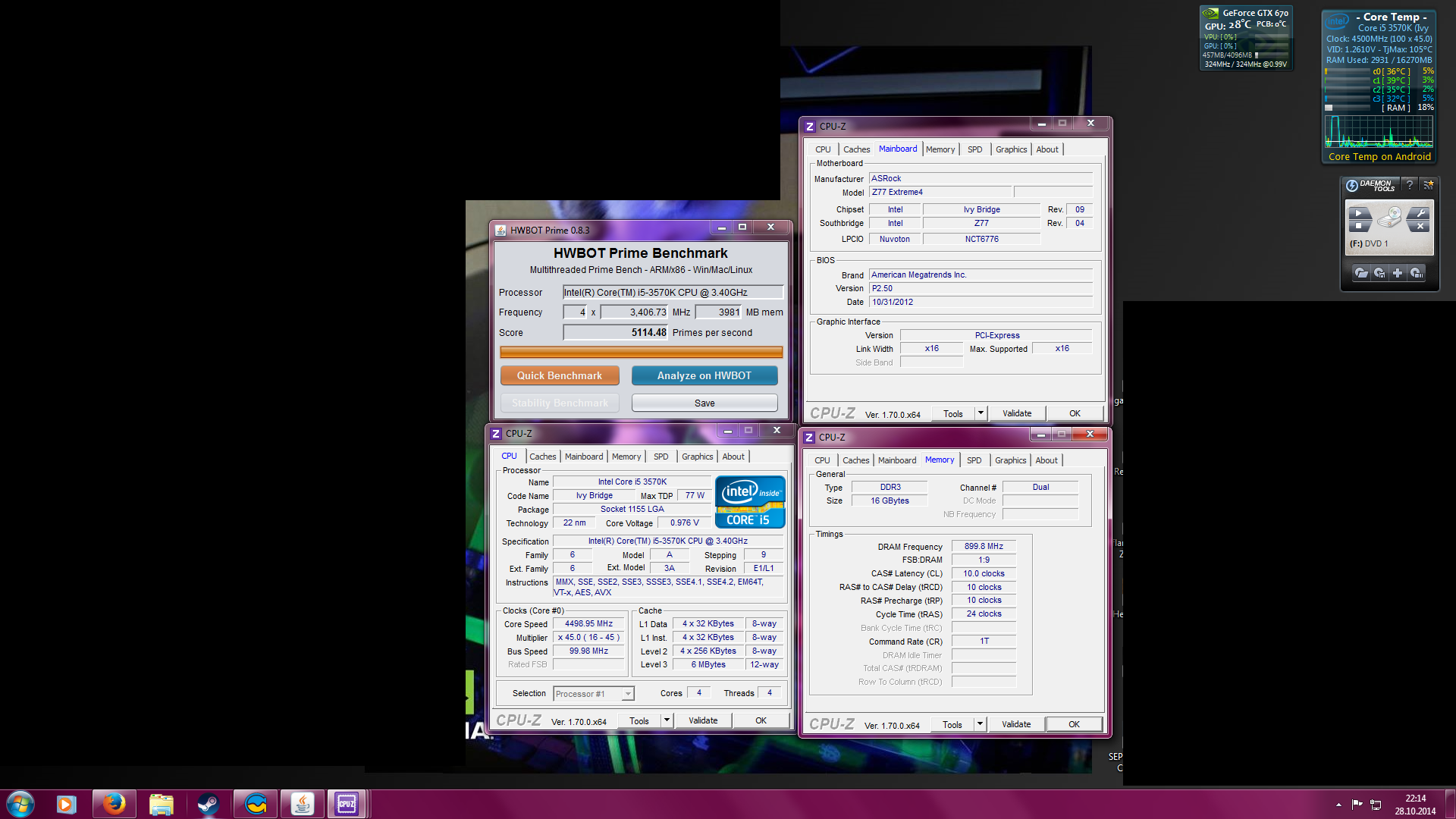Click Analyze on HWBOT button
Viewport: 1456px width, 819px height.
(x=704, y=375)
